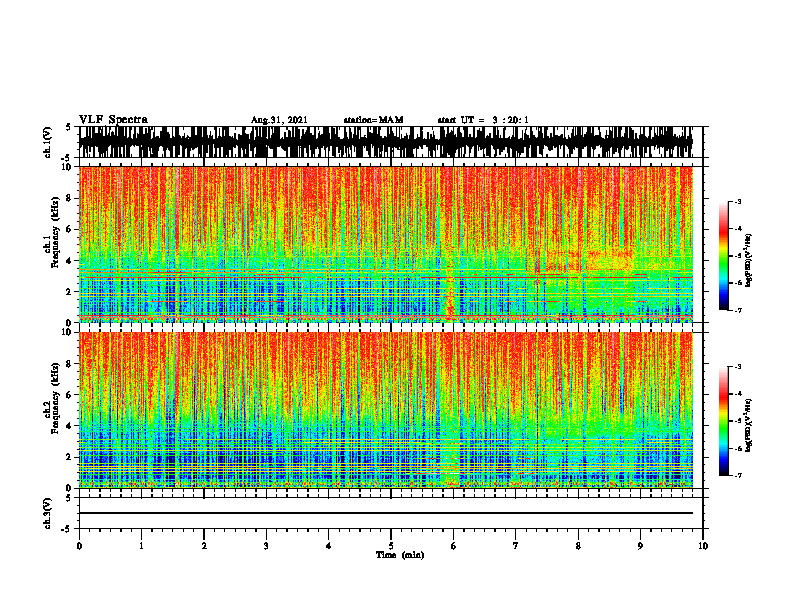
Task: Click the log(PSD) label beside the ch.2 color scale
Action: (x=749, y=425)
